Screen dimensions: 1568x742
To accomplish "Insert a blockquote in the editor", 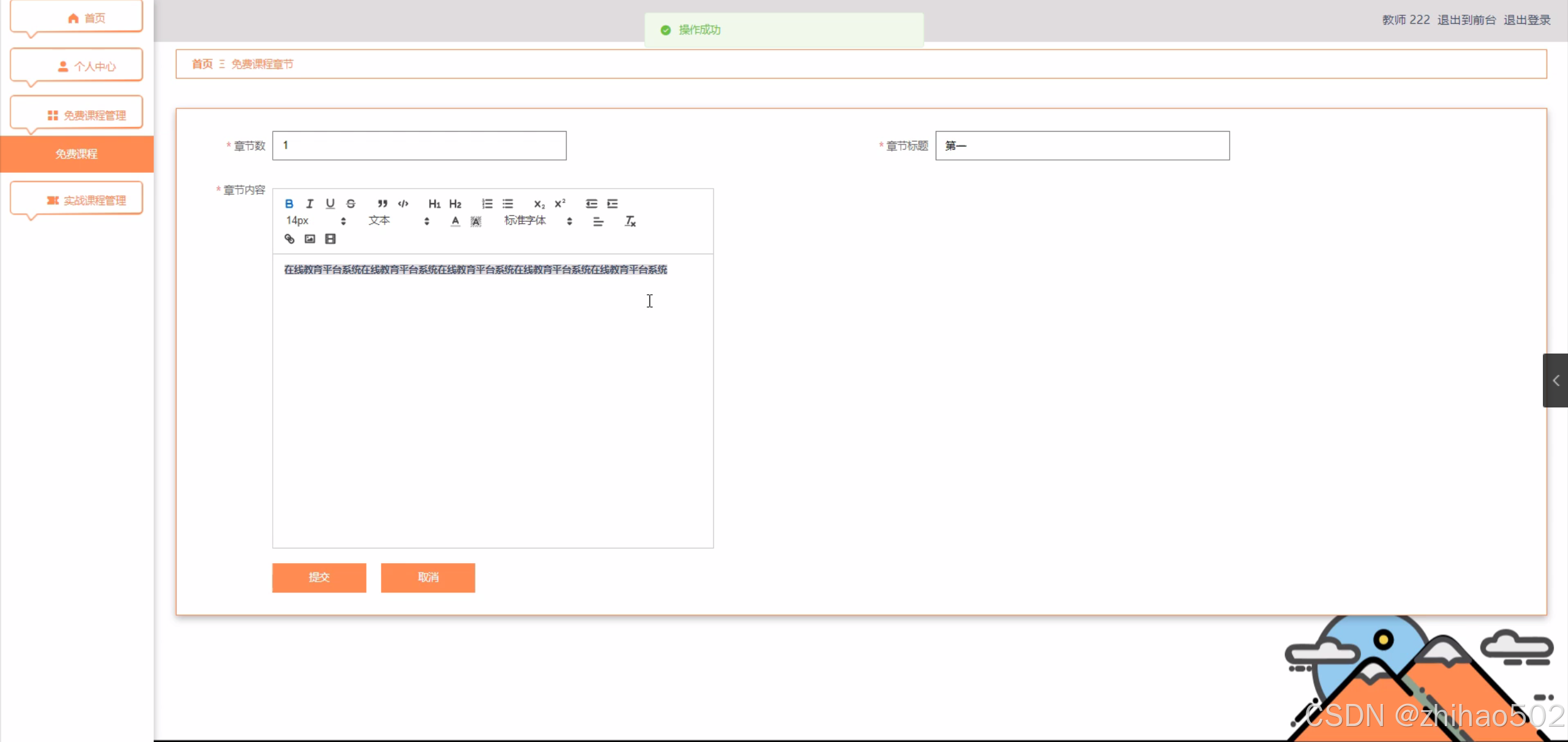I will [382, 203].
